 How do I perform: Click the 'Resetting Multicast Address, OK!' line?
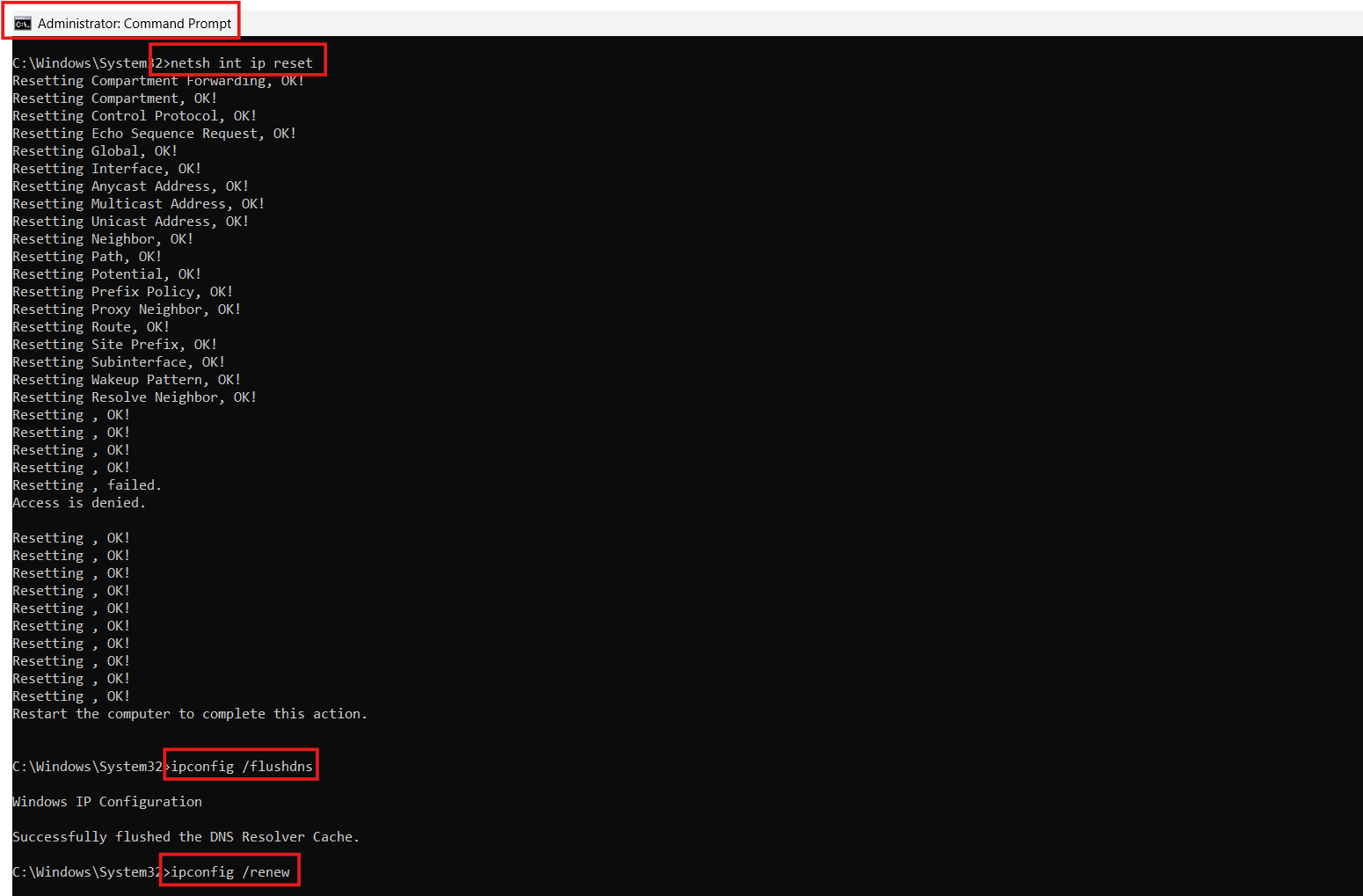tap(139, 203)
